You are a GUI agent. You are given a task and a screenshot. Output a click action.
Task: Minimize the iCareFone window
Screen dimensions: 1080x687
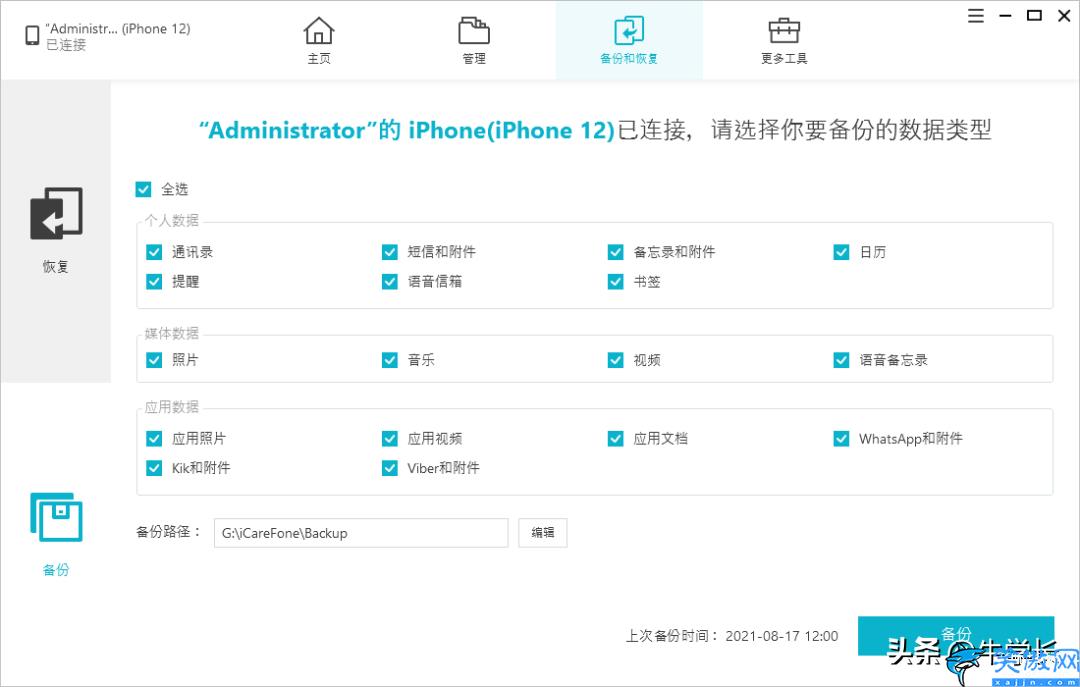tap(1006, 16)
